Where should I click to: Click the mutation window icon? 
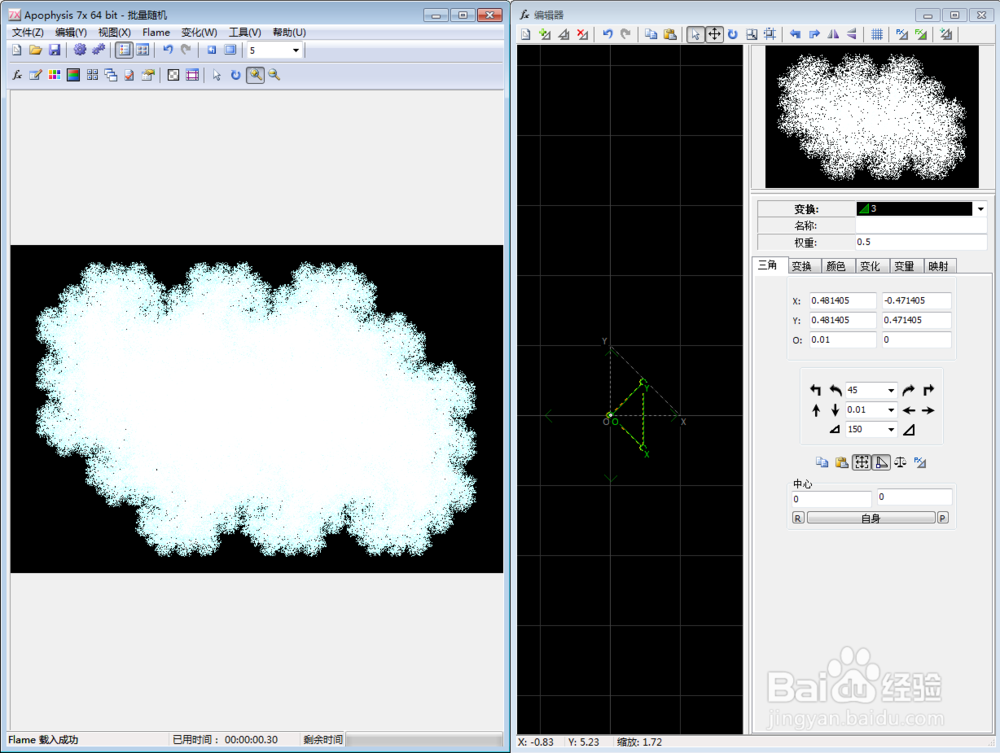point(90,74)
